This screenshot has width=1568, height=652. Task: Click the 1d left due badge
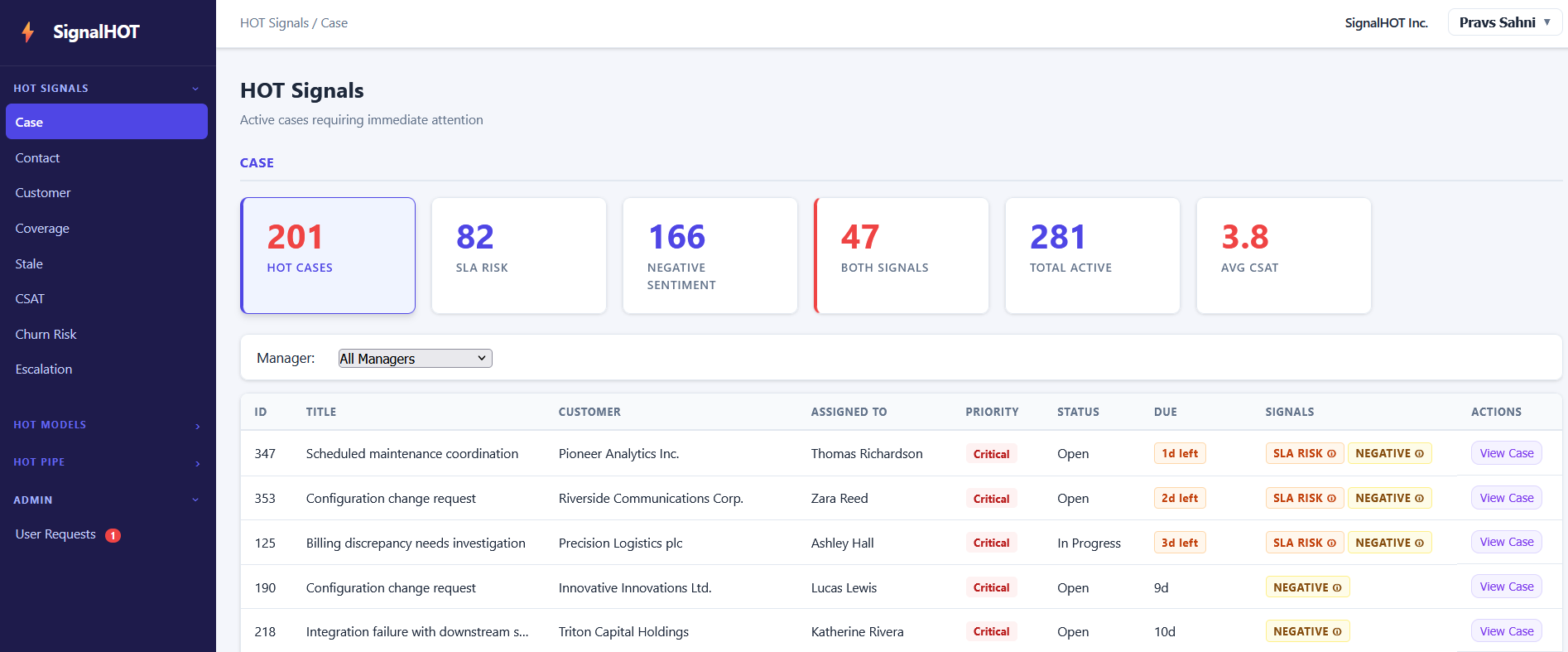pos(1180,453)
